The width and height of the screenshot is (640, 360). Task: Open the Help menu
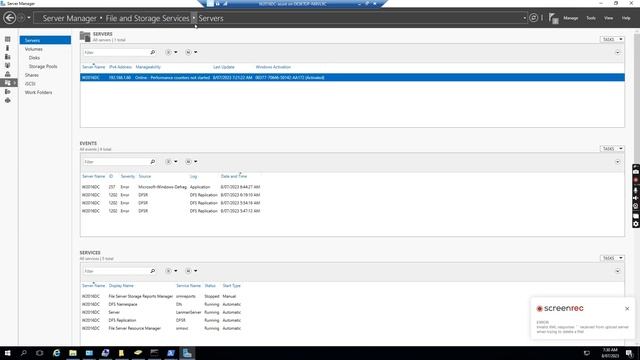click(626, 18)
